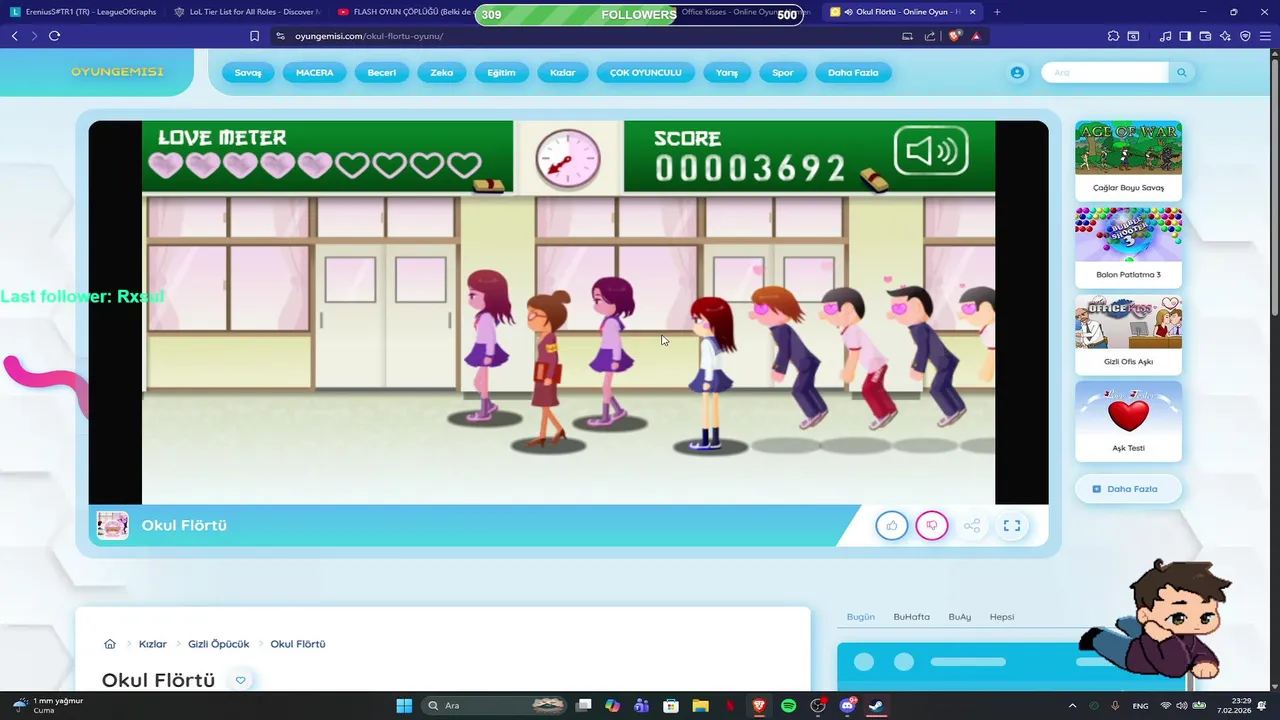This screenshot has width=1280, height=720.
Task: Share the Okul Flörtü game
Action: [x=971, y=526]
